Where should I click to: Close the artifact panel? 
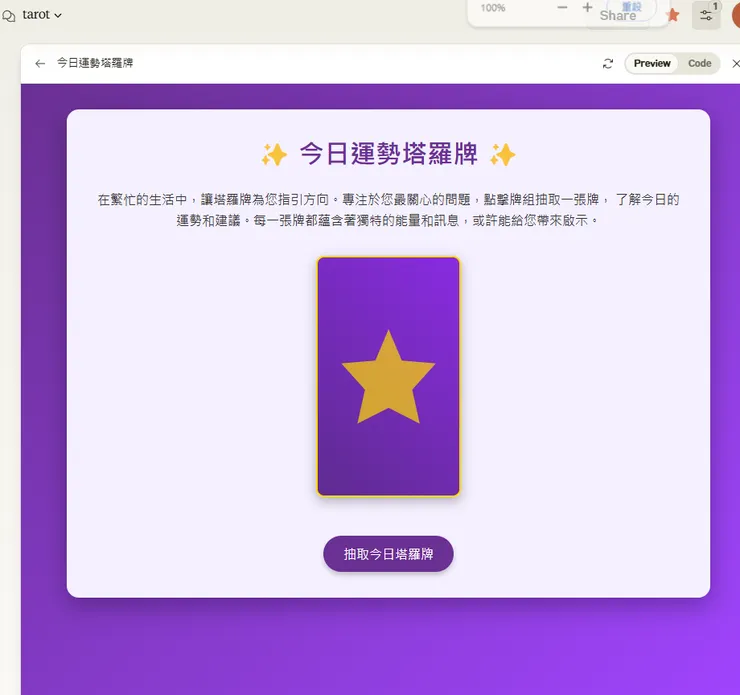pyautogui.click(x=735, y=63)
